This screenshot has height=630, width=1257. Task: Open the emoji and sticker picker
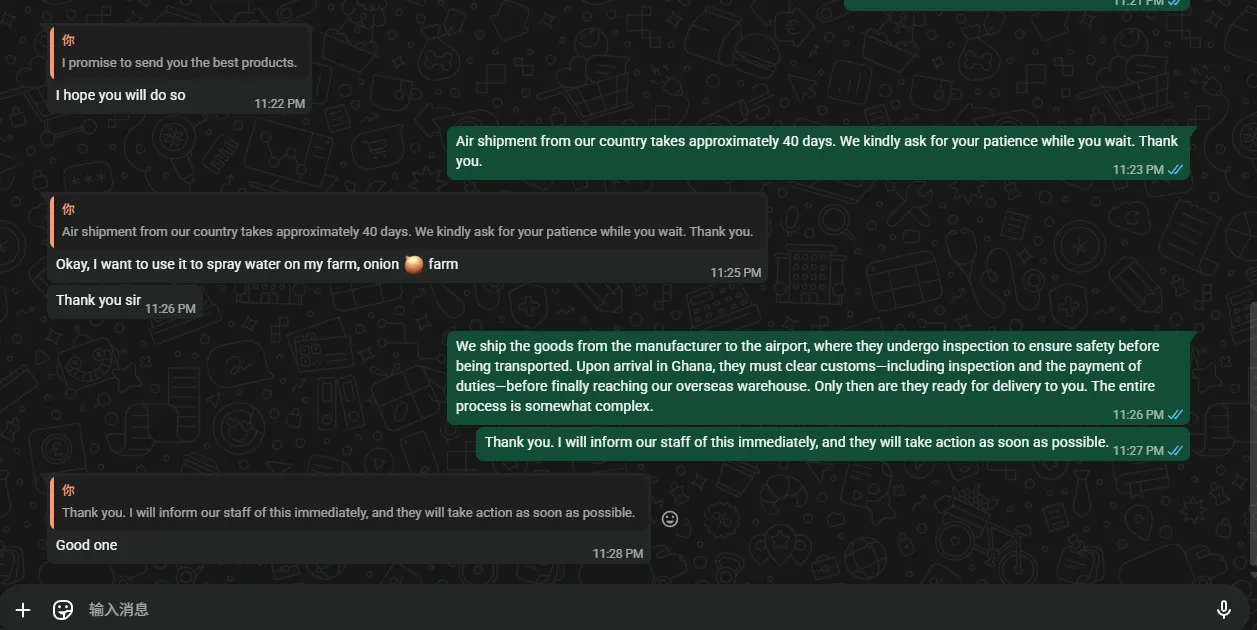coord(63,610)
